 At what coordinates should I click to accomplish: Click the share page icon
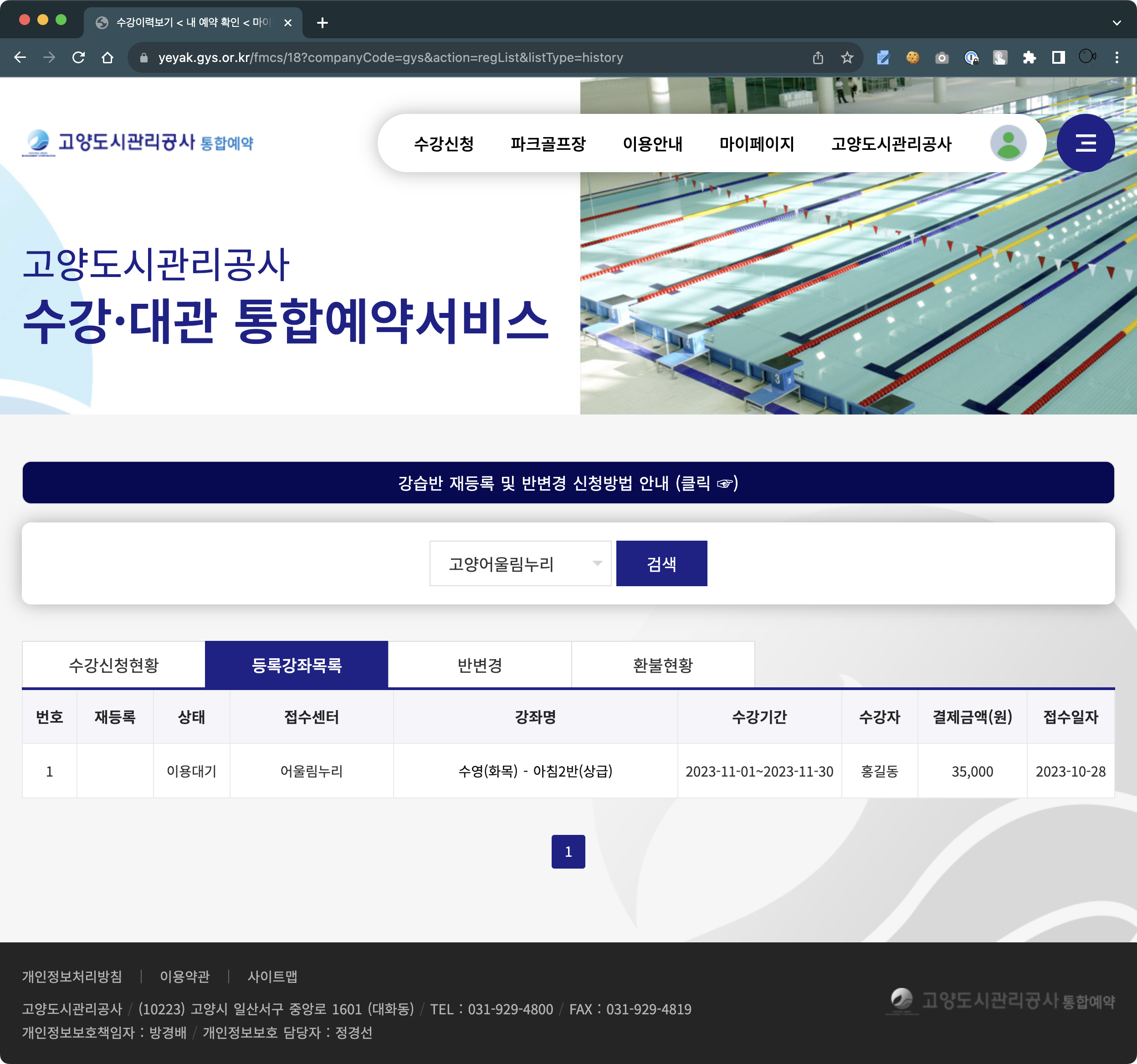[x=818, y=57]
